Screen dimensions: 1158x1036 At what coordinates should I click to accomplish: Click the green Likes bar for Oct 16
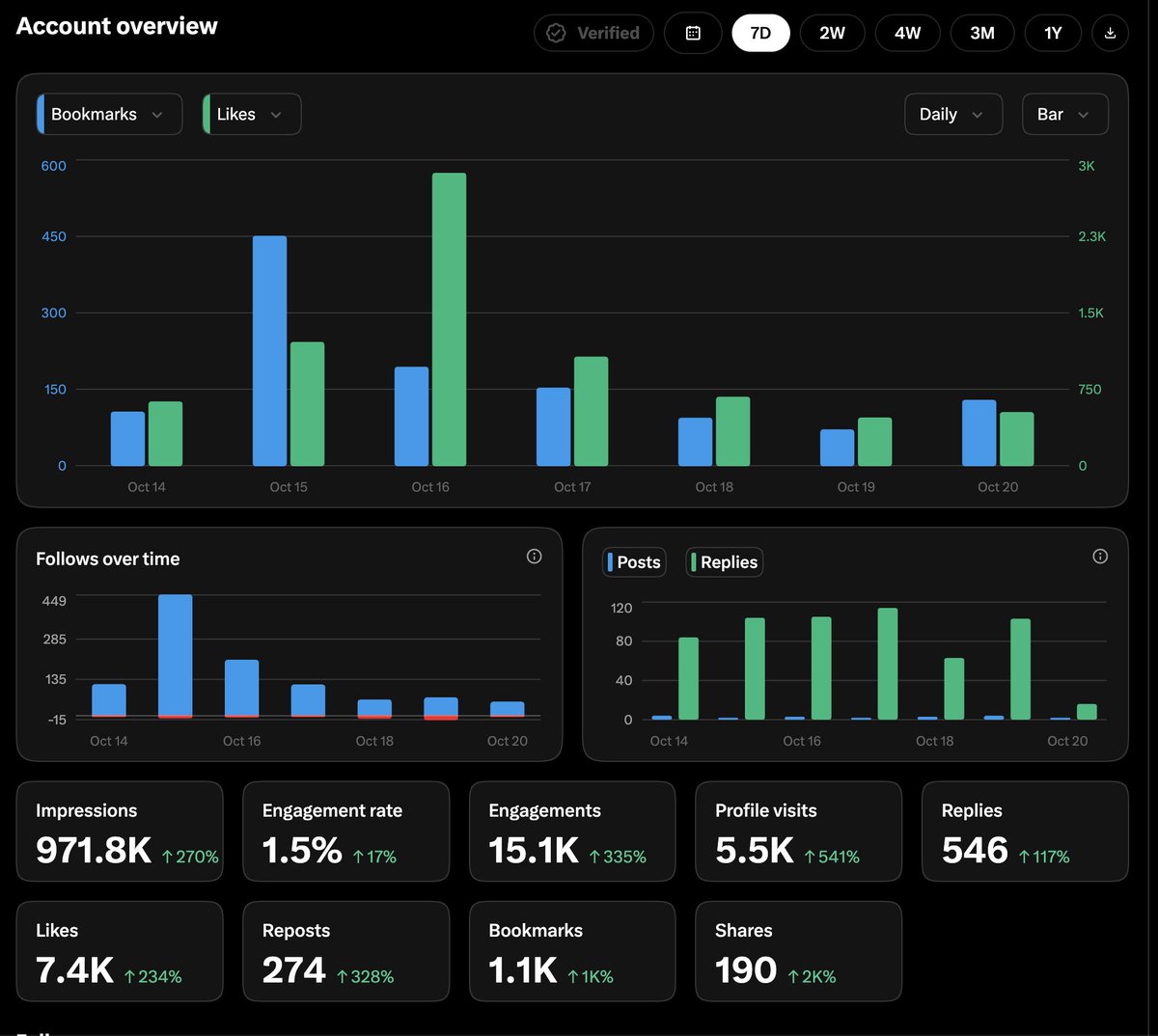coord(449,319)
